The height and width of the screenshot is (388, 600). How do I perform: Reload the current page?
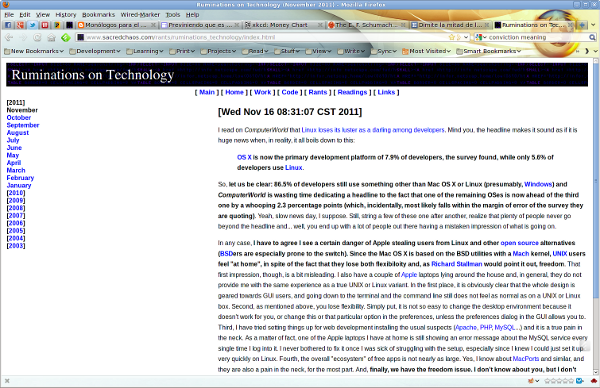tap(37, 37)
